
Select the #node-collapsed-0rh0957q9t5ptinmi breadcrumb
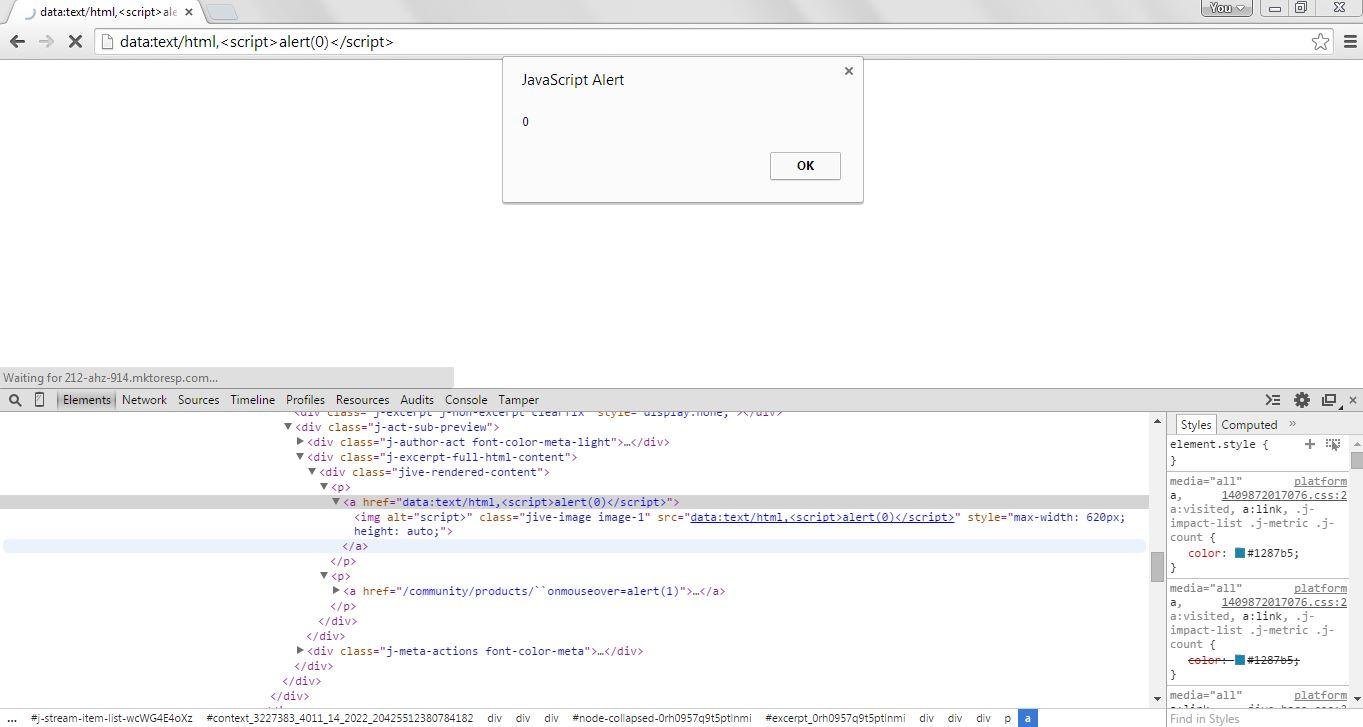pyautogui.click(x=662, y=718)
